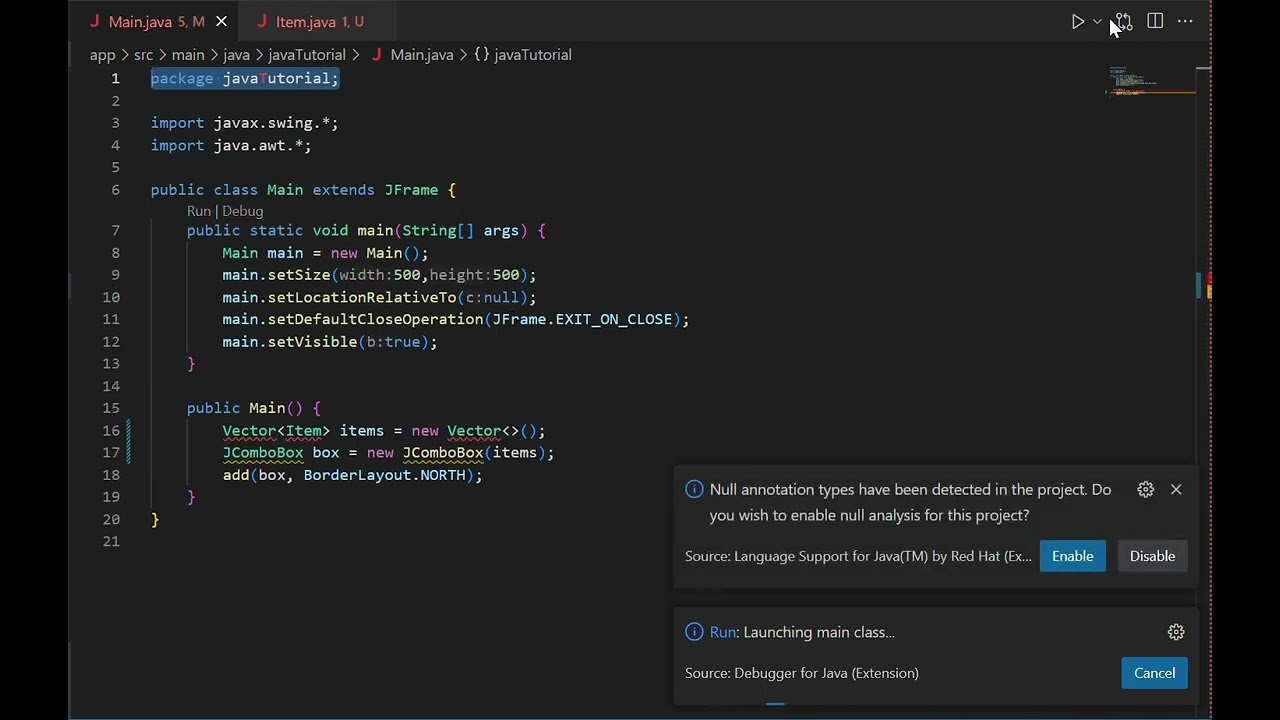This screenshot has height=720, width=1280.
Task: Click the 'java' breadcrumb segment
Action: [x=236, y=55]
